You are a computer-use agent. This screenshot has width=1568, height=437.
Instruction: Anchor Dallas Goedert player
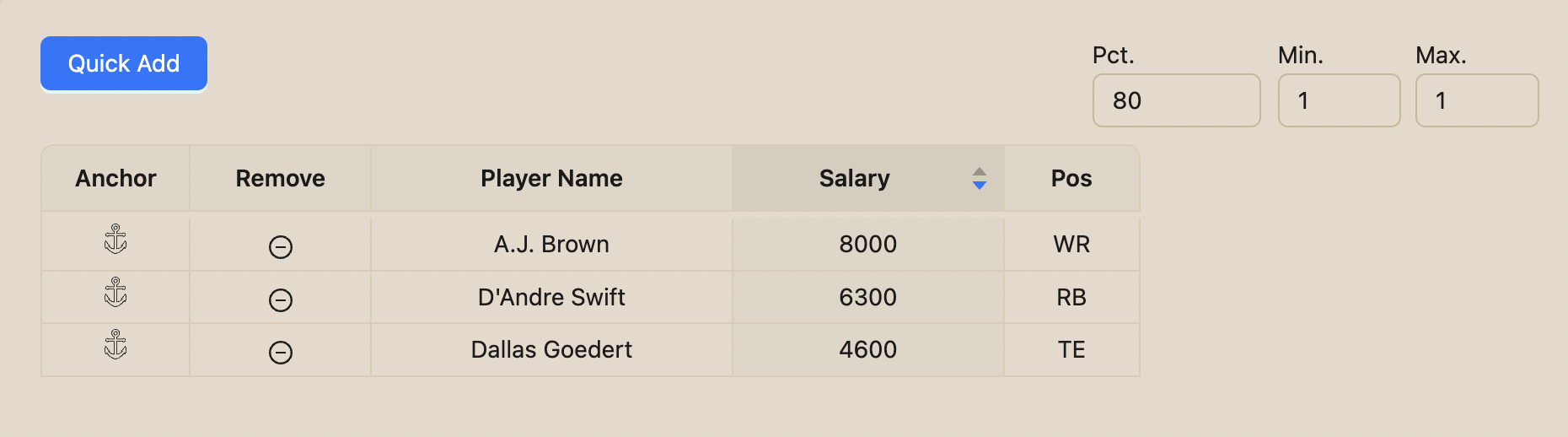[115, 344]
